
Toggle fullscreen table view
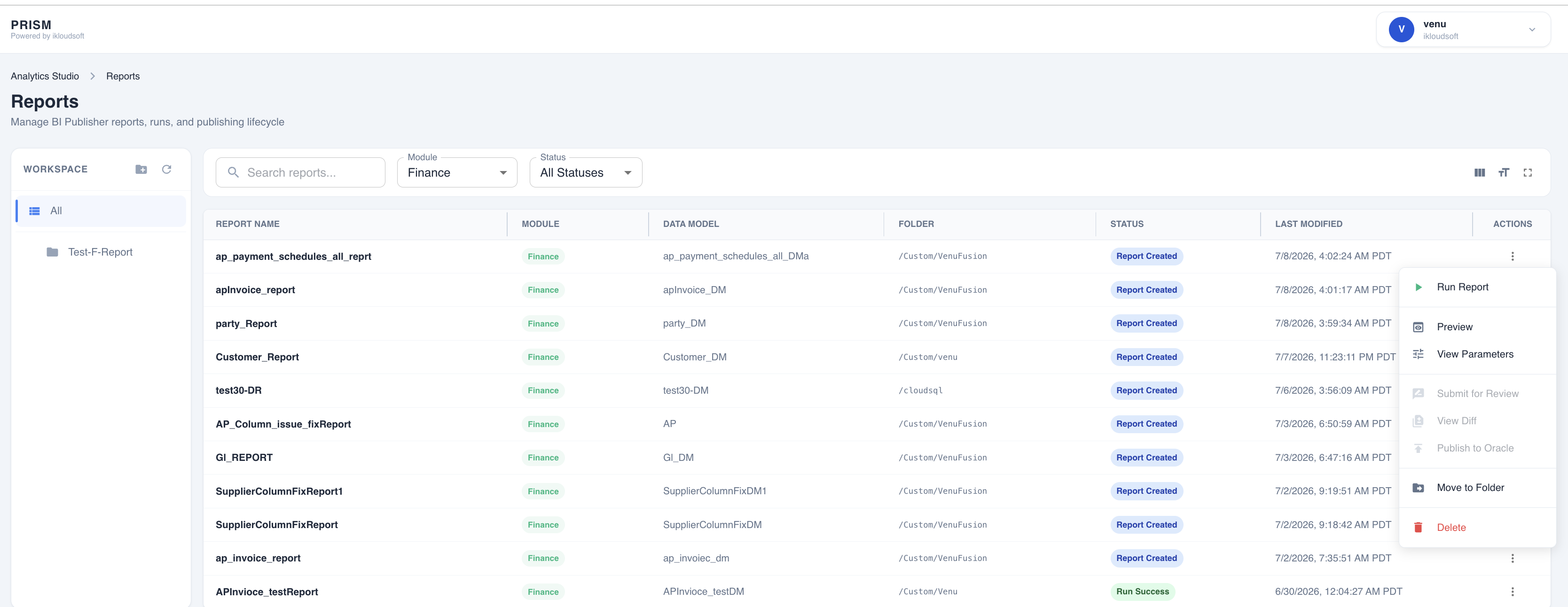tap(1528, 173)
